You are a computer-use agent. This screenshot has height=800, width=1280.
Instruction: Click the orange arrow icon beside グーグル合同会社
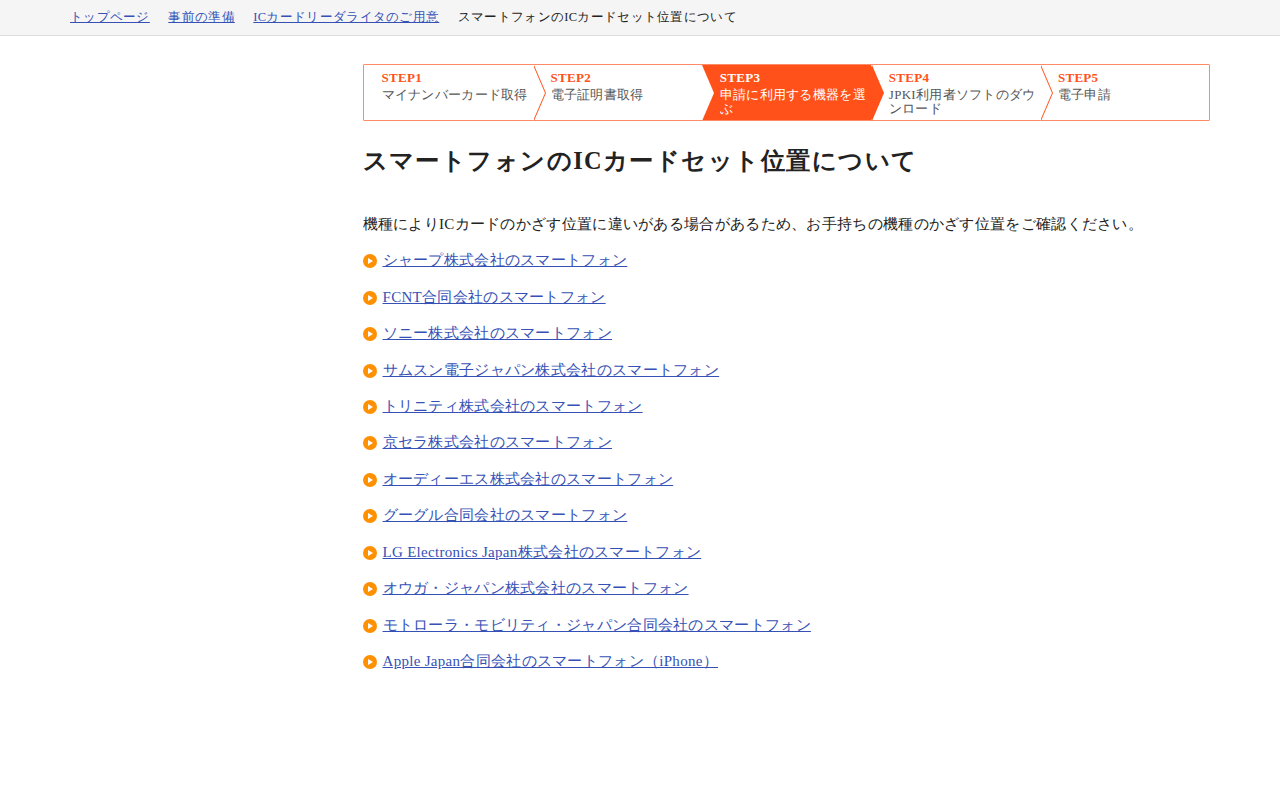click(x=370, y=516)
